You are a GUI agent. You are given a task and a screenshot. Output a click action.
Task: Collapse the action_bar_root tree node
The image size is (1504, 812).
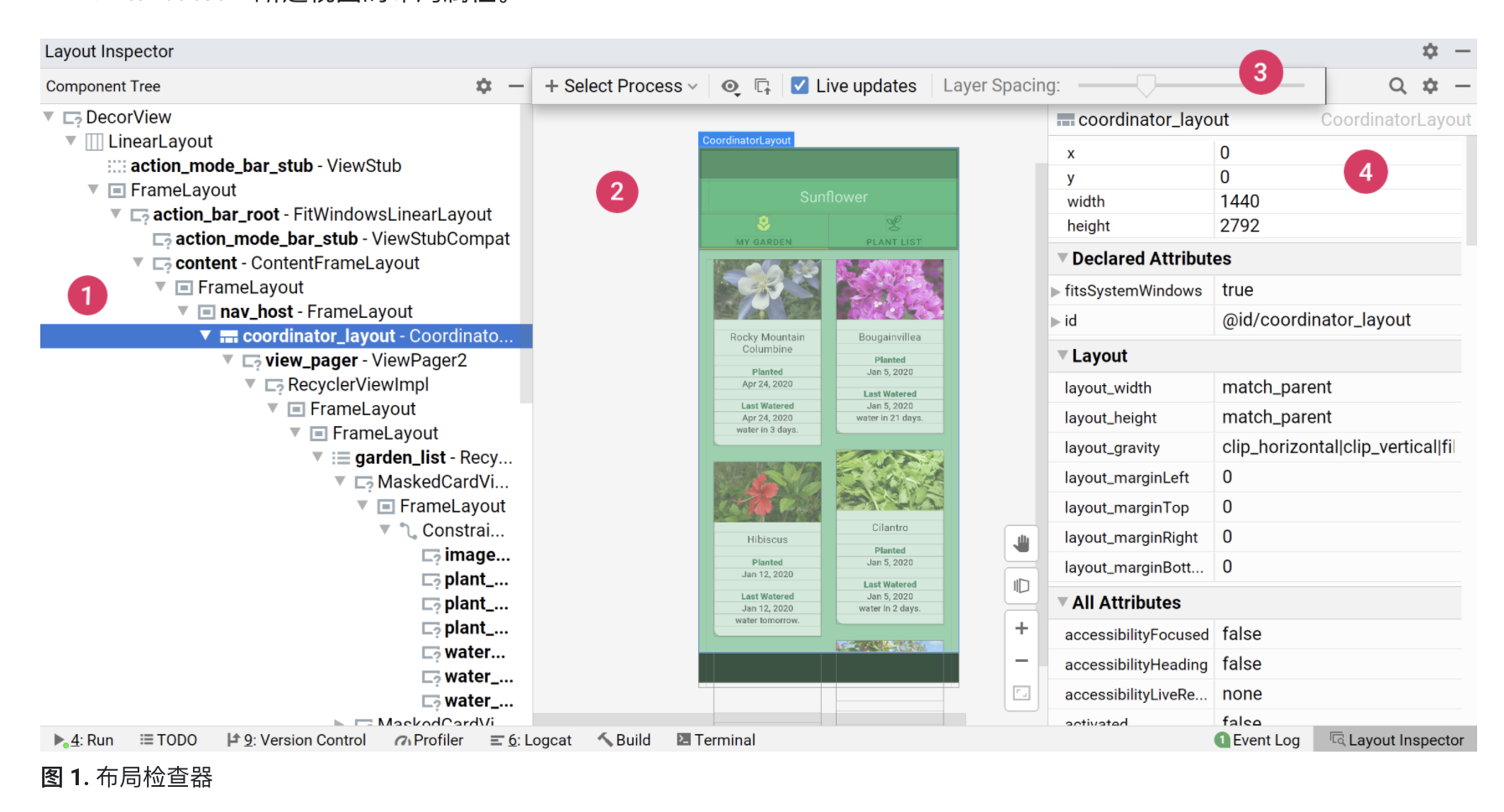click(116, 214)
